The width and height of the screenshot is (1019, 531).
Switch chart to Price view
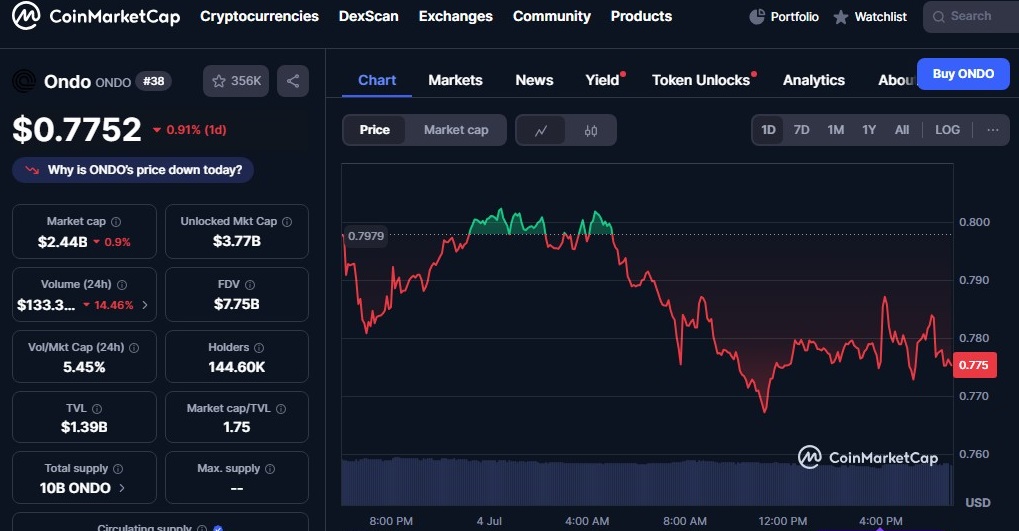(x=374, y=130)
